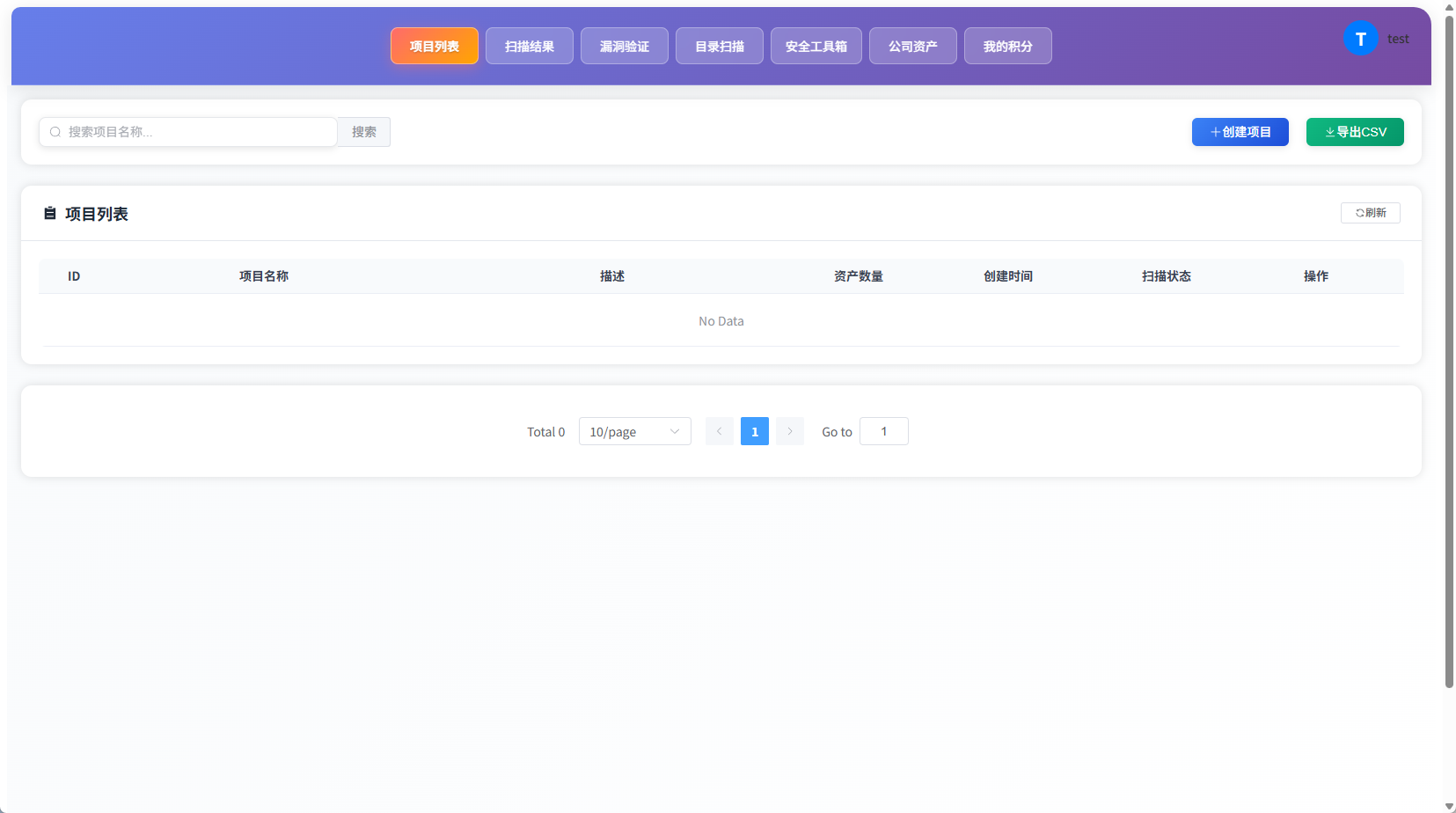This screenshot has width=1456, height=813.
Task: Click the 操作 column header
Action: pyautogui.click(x=1316, y=276)
